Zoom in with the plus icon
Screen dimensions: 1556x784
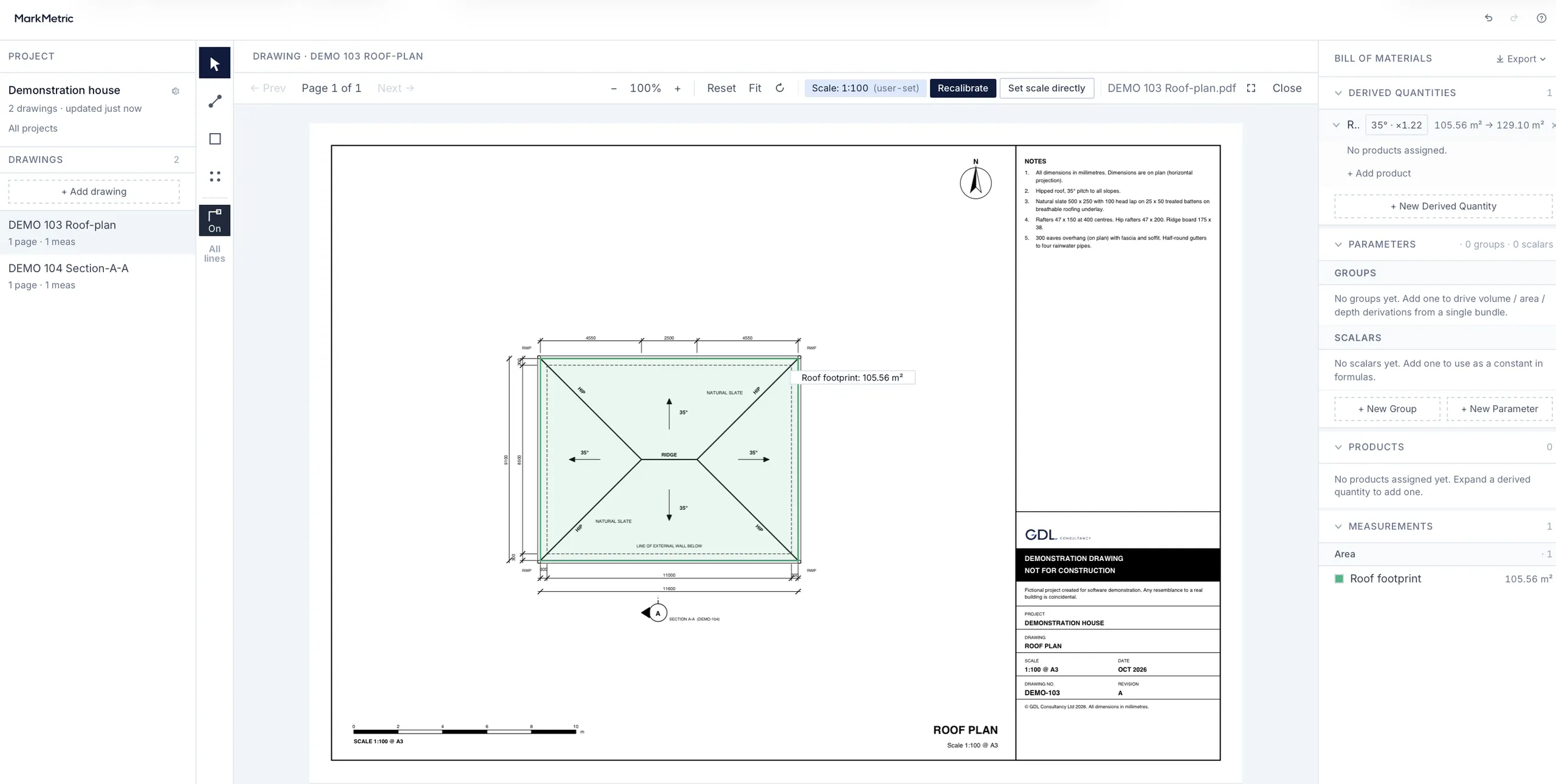coord(678,89)
